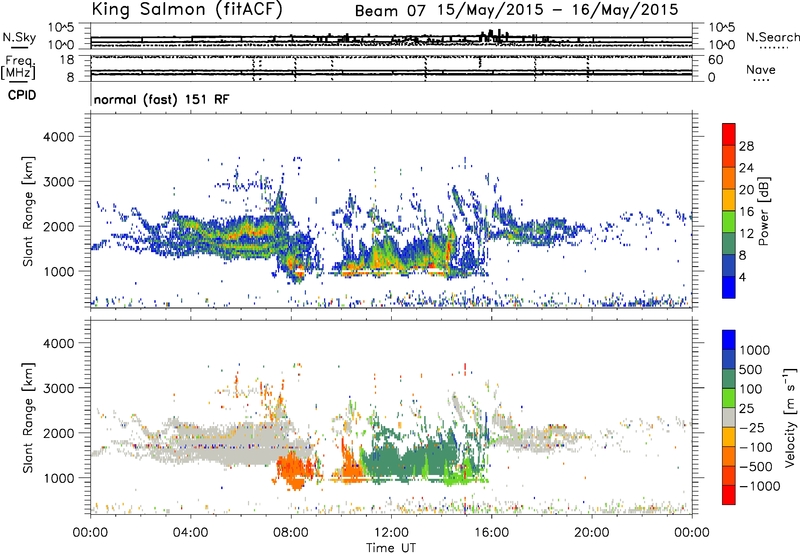Screen dimensions: 800x554
Task: Click the King Salmon (fitACF) title
Action: coord(187,9)
